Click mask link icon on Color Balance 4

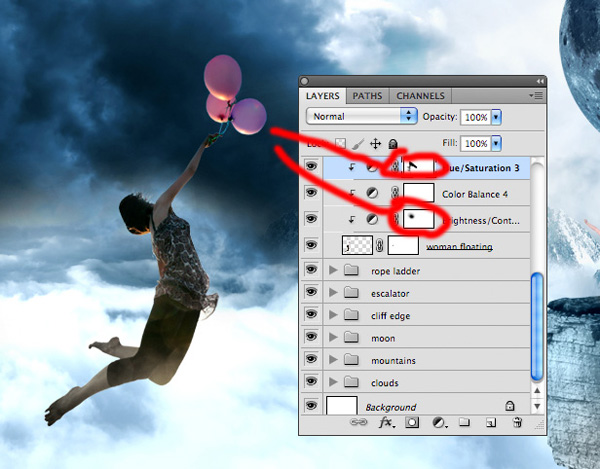(x=395, y=193)
